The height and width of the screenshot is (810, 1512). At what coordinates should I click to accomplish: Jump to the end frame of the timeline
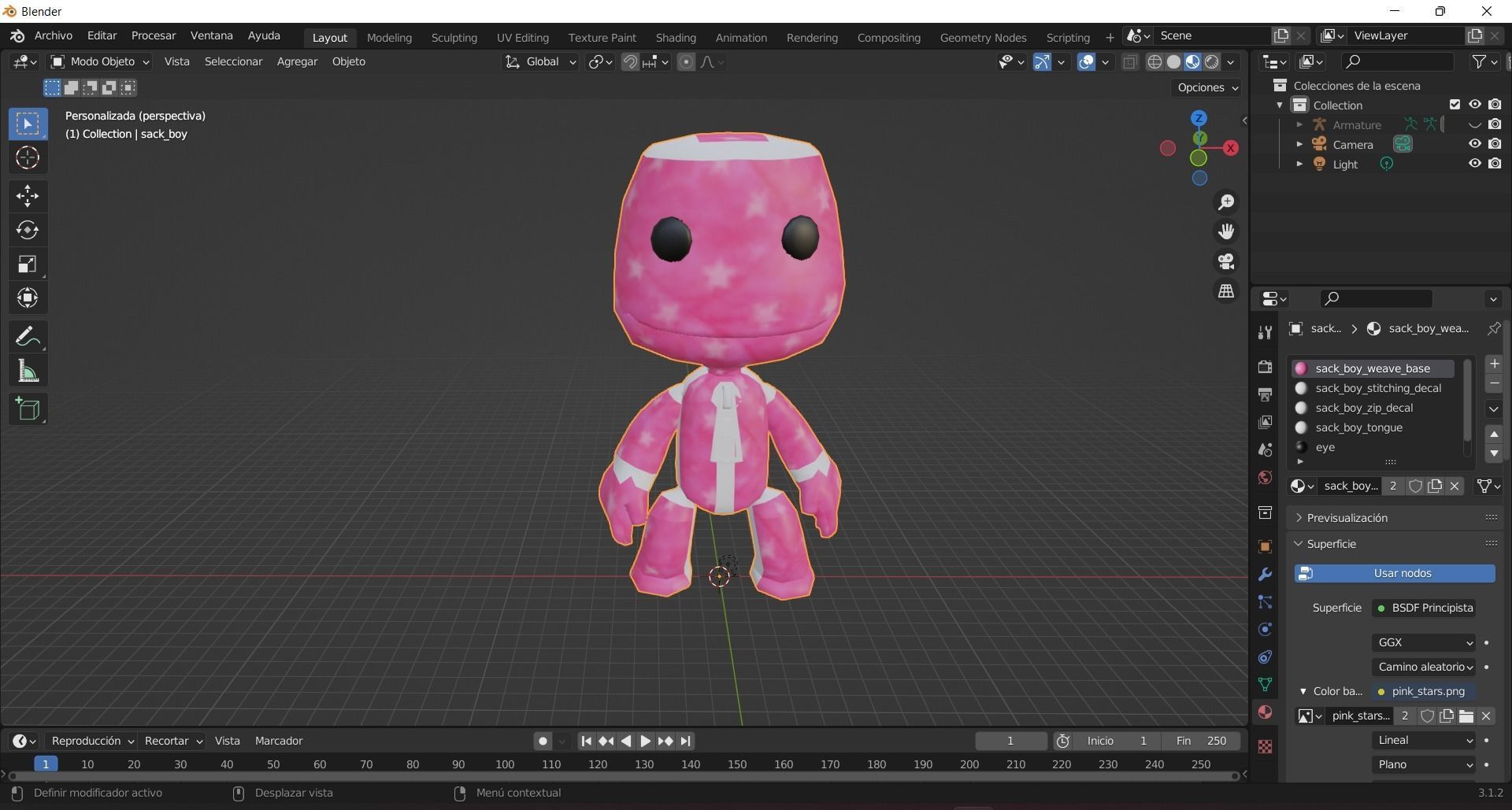685,741
